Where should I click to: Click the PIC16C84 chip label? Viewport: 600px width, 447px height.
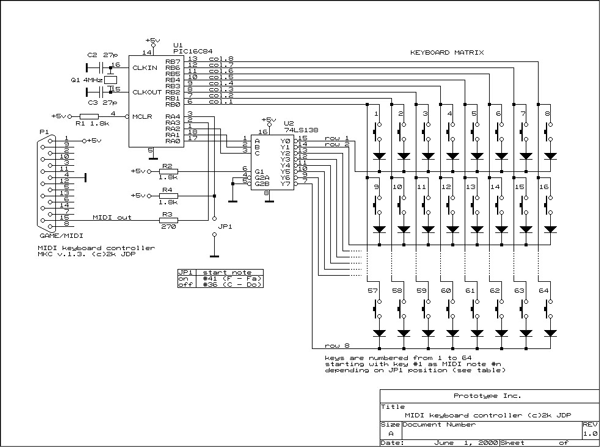pyautogui.click(x=192, y=51)
